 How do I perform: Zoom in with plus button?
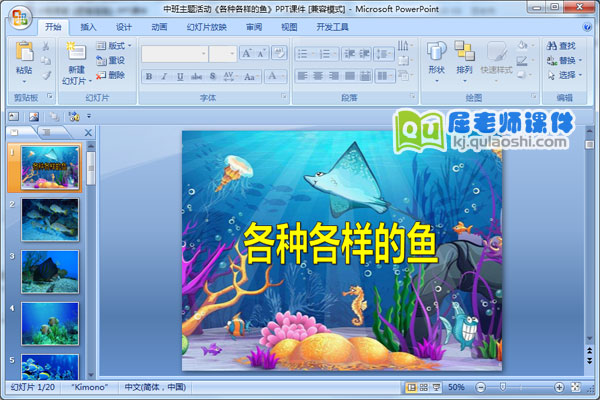[x=559, y=387]
